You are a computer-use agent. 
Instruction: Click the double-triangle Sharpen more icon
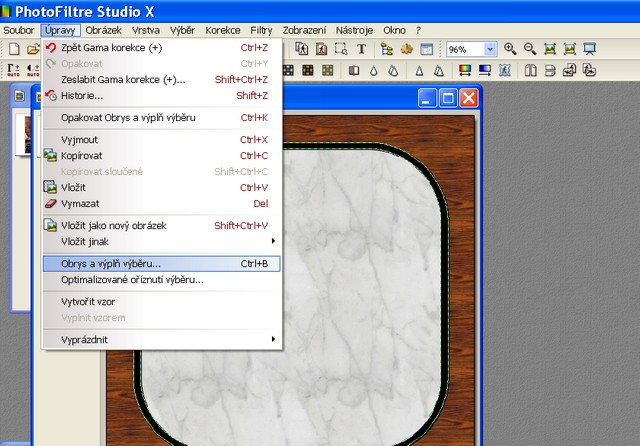point(439,71)
